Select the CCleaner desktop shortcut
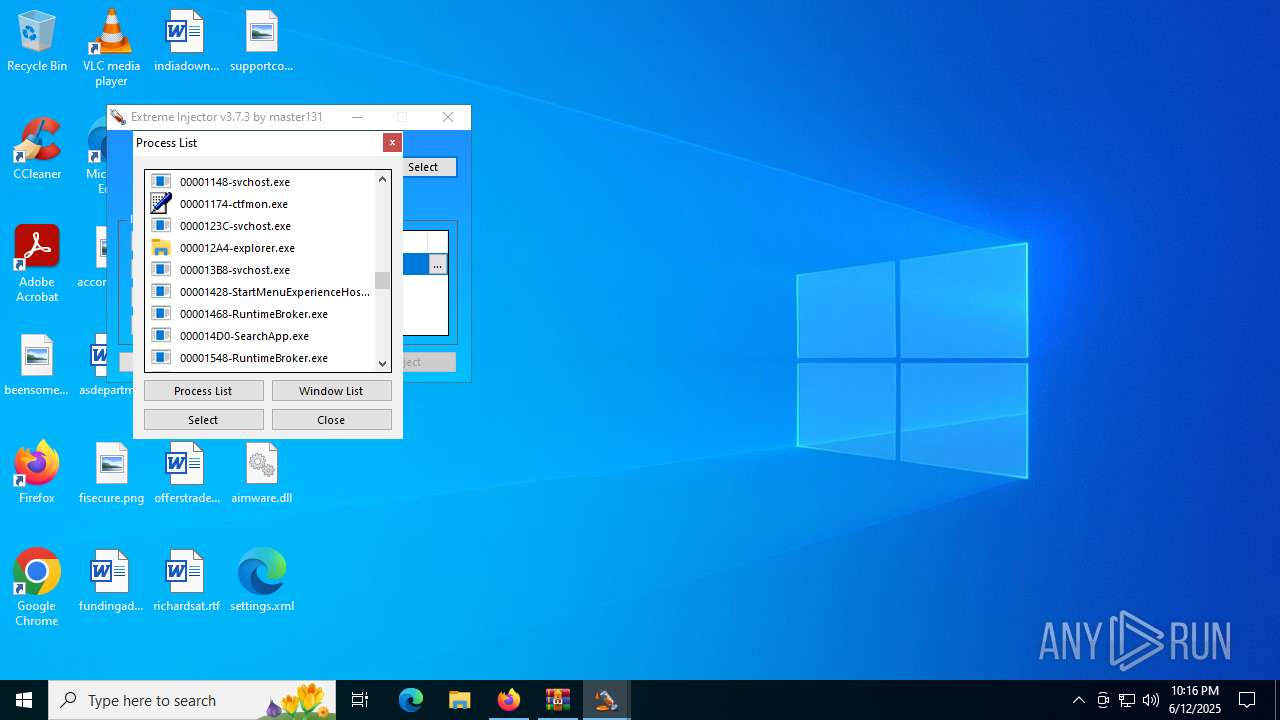Viewport: 1280px width, 720px height. pyautogui.click(x=37, y=150)
